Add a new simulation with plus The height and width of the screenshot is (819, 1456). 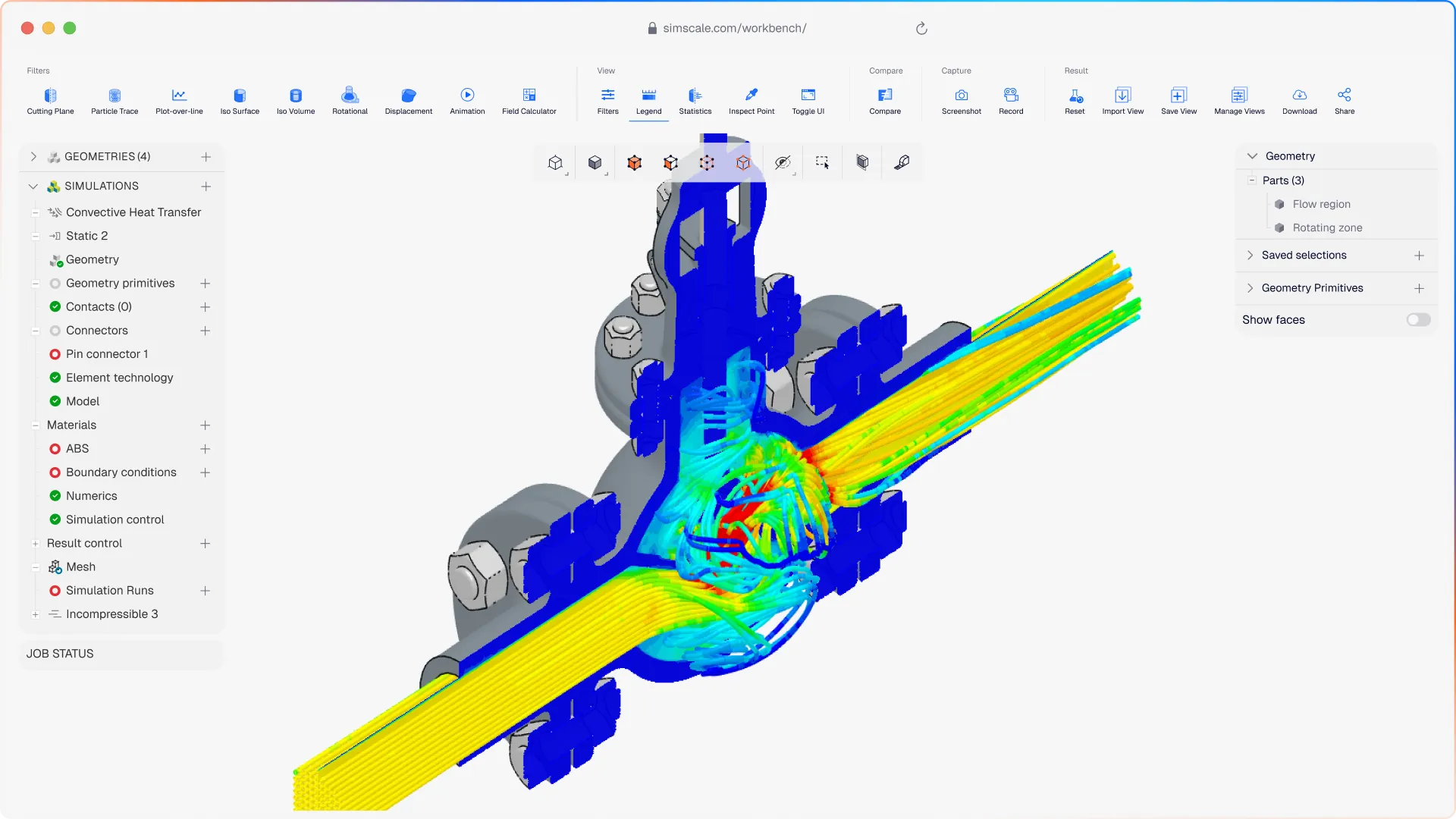(206, 186)
